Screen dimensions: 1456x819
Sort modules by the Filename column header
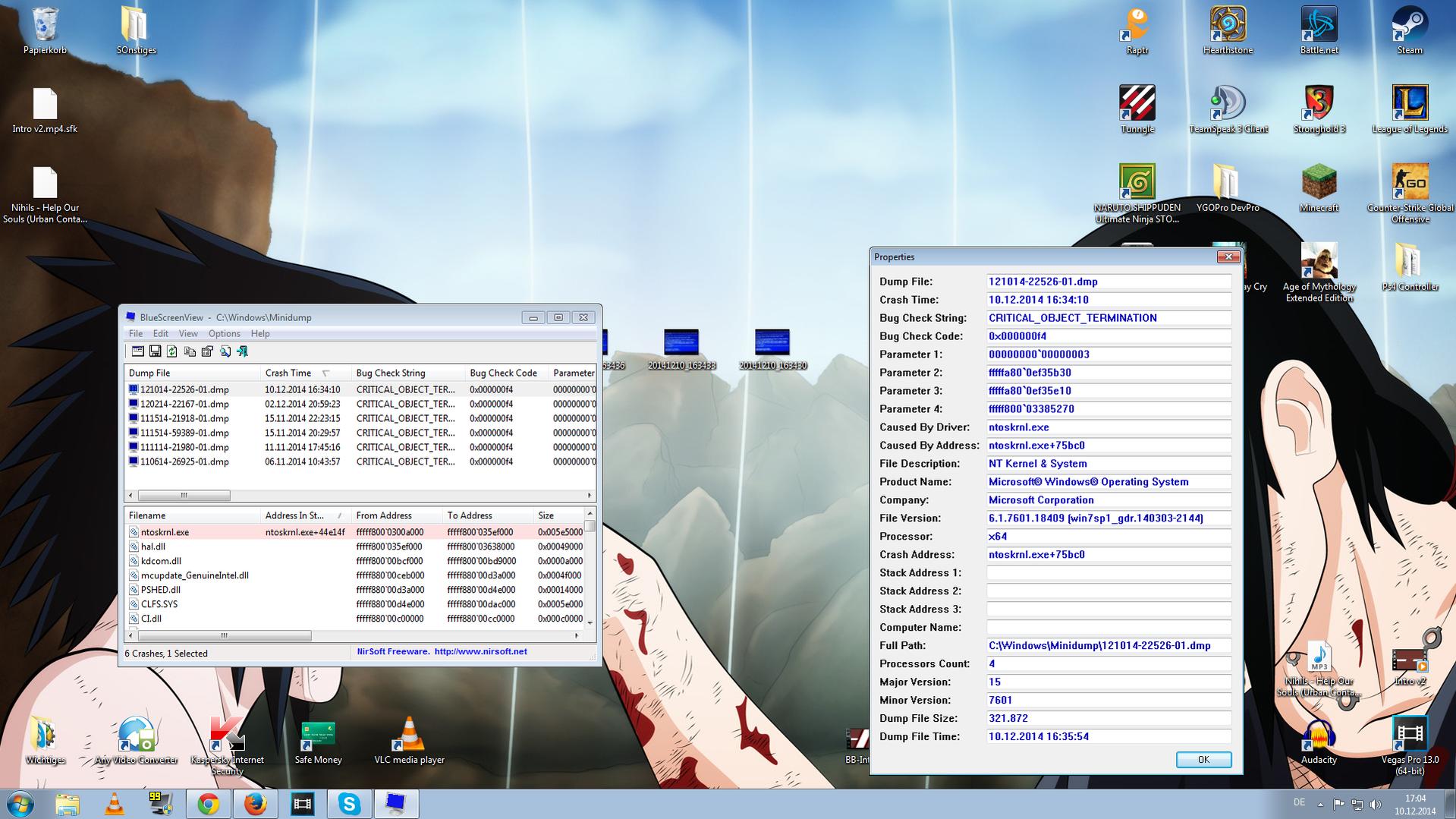point(193,515)
